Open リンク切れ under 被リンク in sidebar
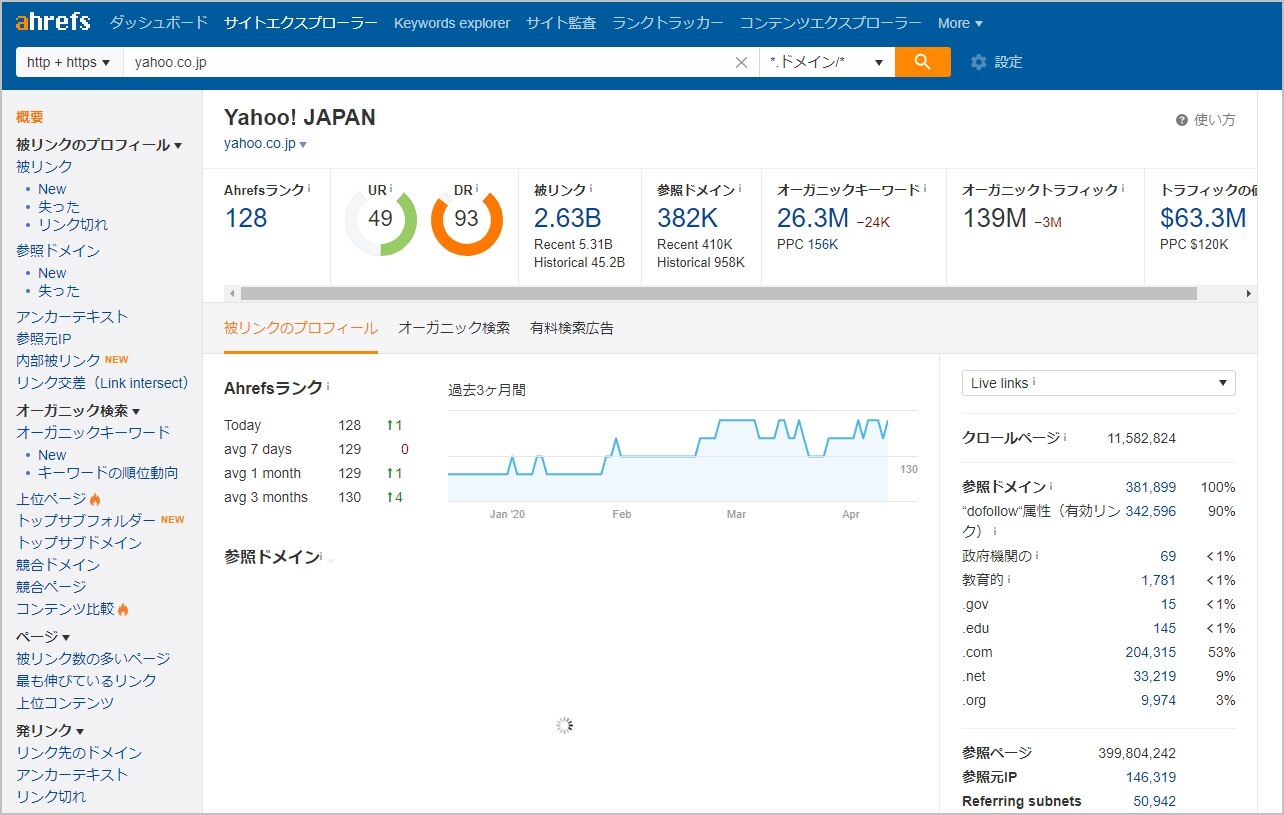 [x=73, y=225]
